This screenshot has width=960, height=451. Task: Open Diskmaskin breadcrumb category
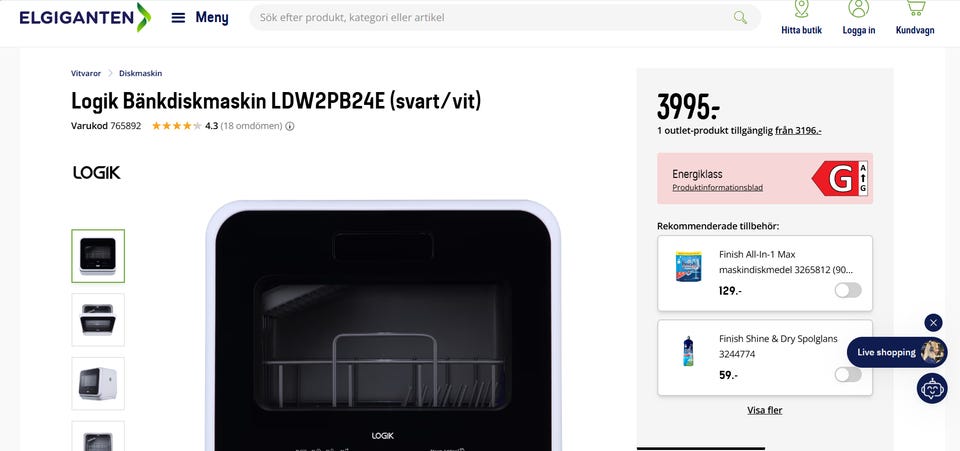coord(140,73)
